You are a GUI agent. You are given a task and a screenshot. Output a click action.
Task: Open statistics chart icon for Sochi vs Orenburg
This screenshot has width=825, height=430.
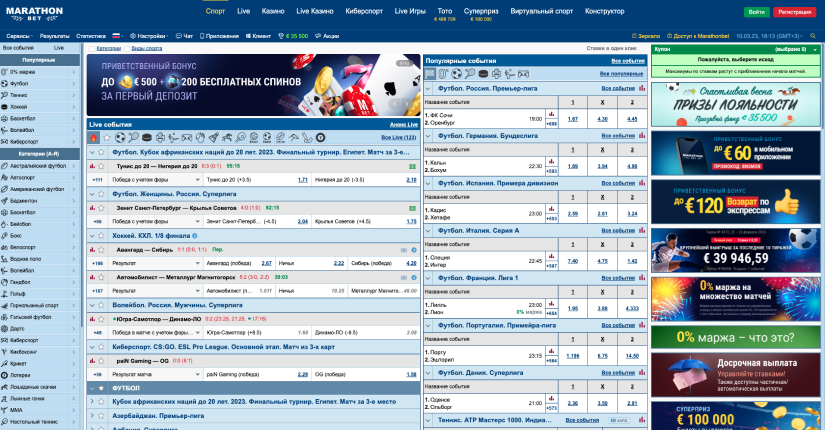tap(550, 114)
